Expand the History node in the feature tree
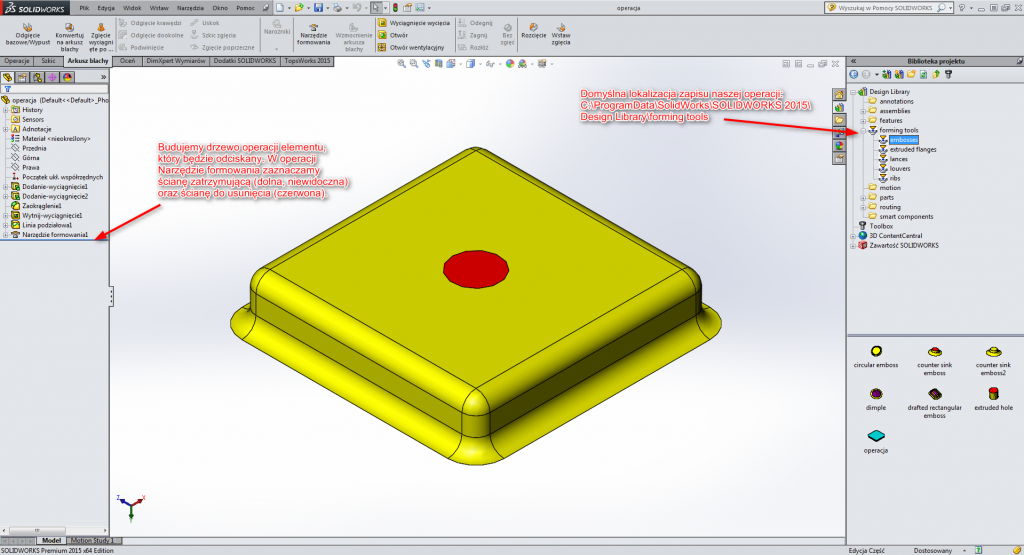This screenshot has width=1024, height=555. (5, 110)
